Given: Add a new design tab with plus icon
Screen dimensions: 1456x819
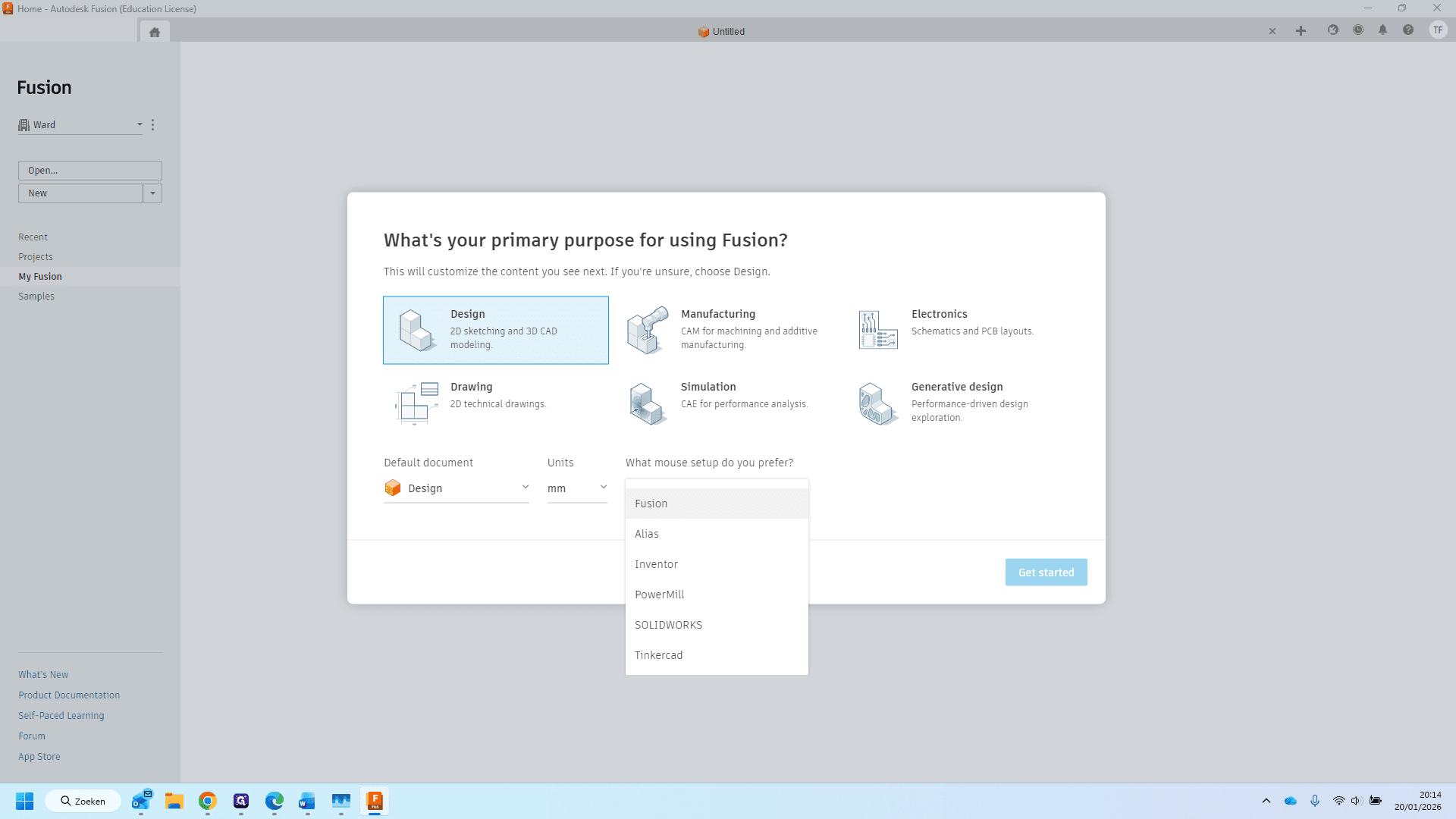Looking at the screenshot, I should (1301, 31).
